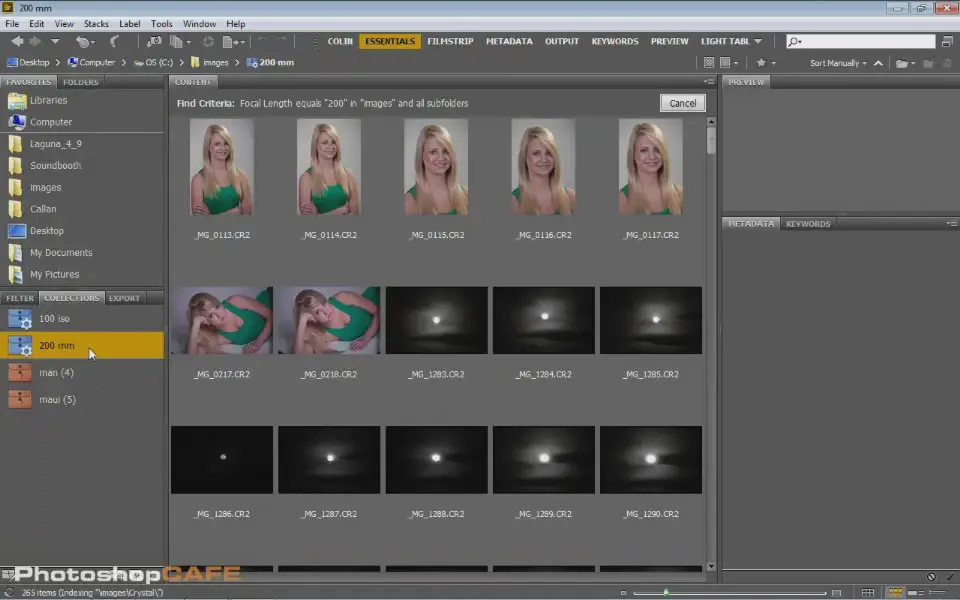Rotate counterclockwise with the toolbar icon
The image size is (960, 600).
(x=263, y=41)
